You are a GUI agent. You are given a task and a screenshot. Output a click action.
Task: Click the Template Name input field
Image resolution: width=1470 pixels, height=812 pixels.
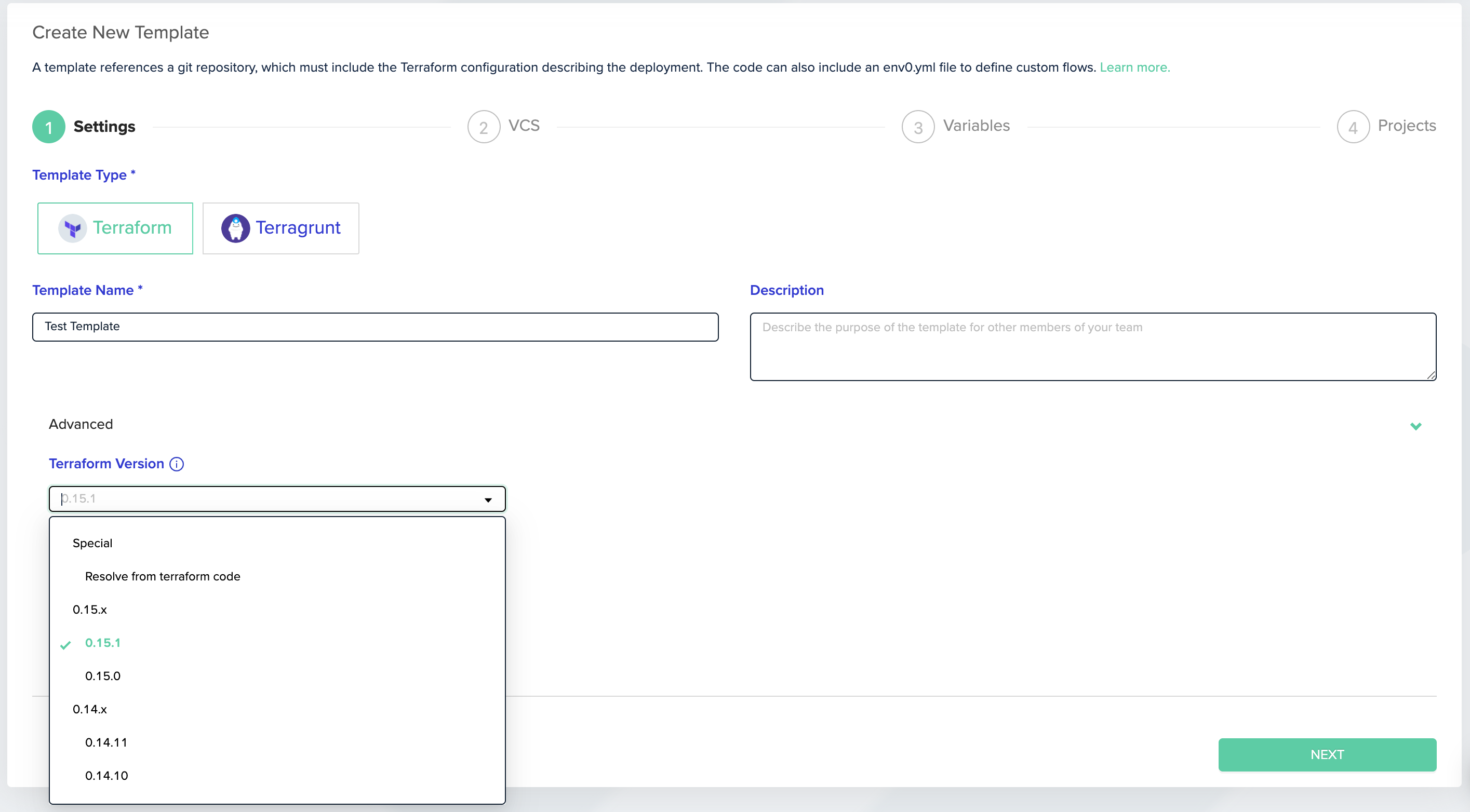[376, 327]
